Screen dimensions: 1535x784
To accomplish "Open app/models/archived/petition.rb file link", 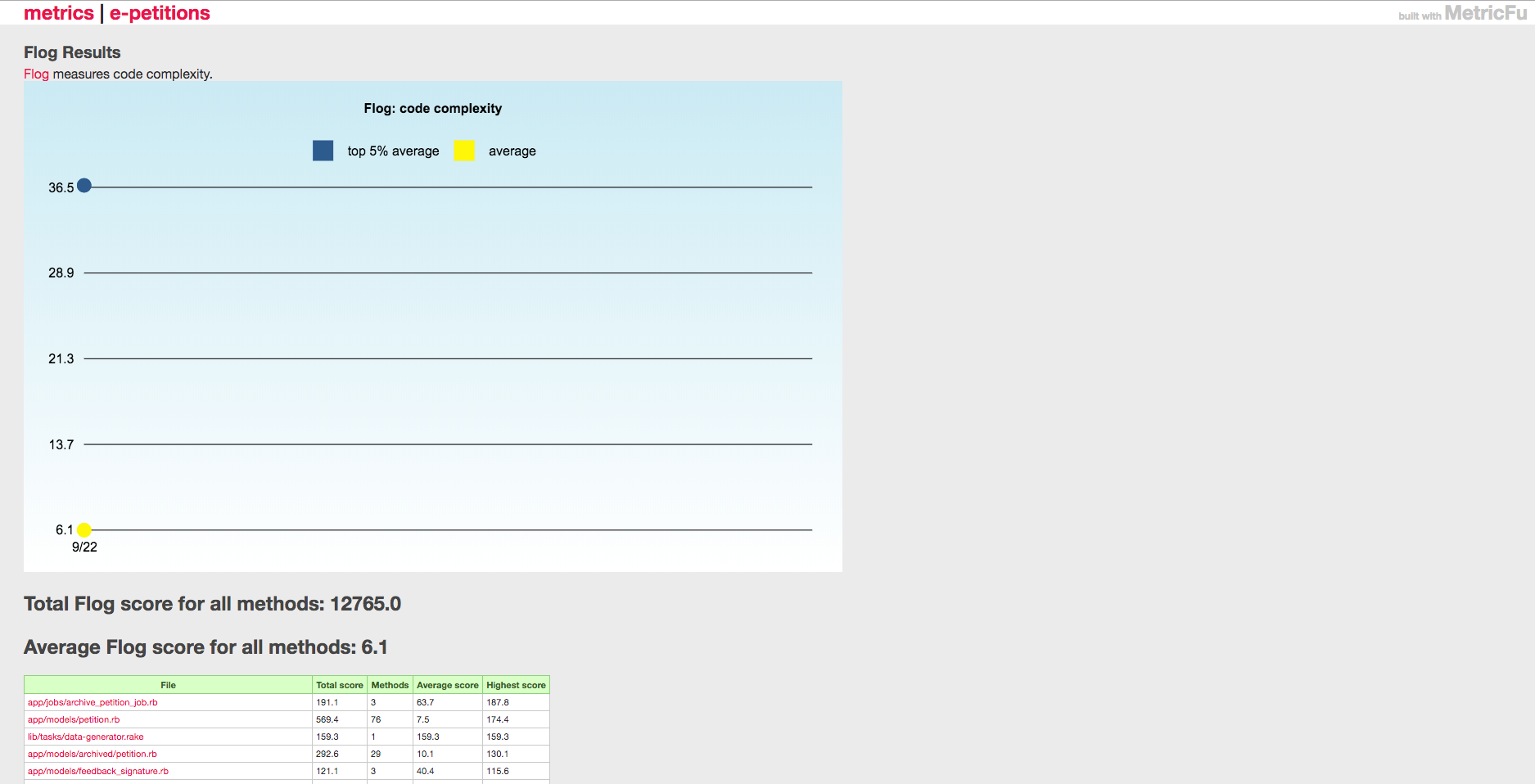I will [93, 754].
